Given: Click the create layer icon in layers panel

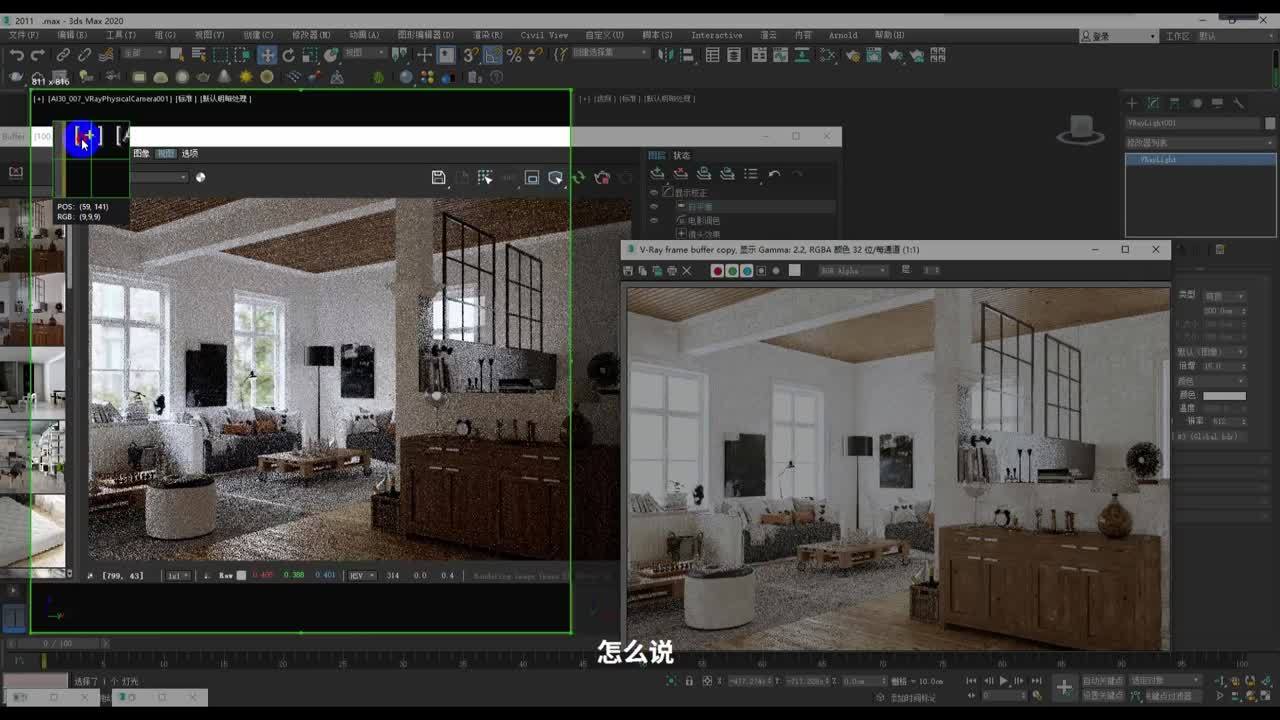Looking at the screenshot, I should click(x=657, y=174).
